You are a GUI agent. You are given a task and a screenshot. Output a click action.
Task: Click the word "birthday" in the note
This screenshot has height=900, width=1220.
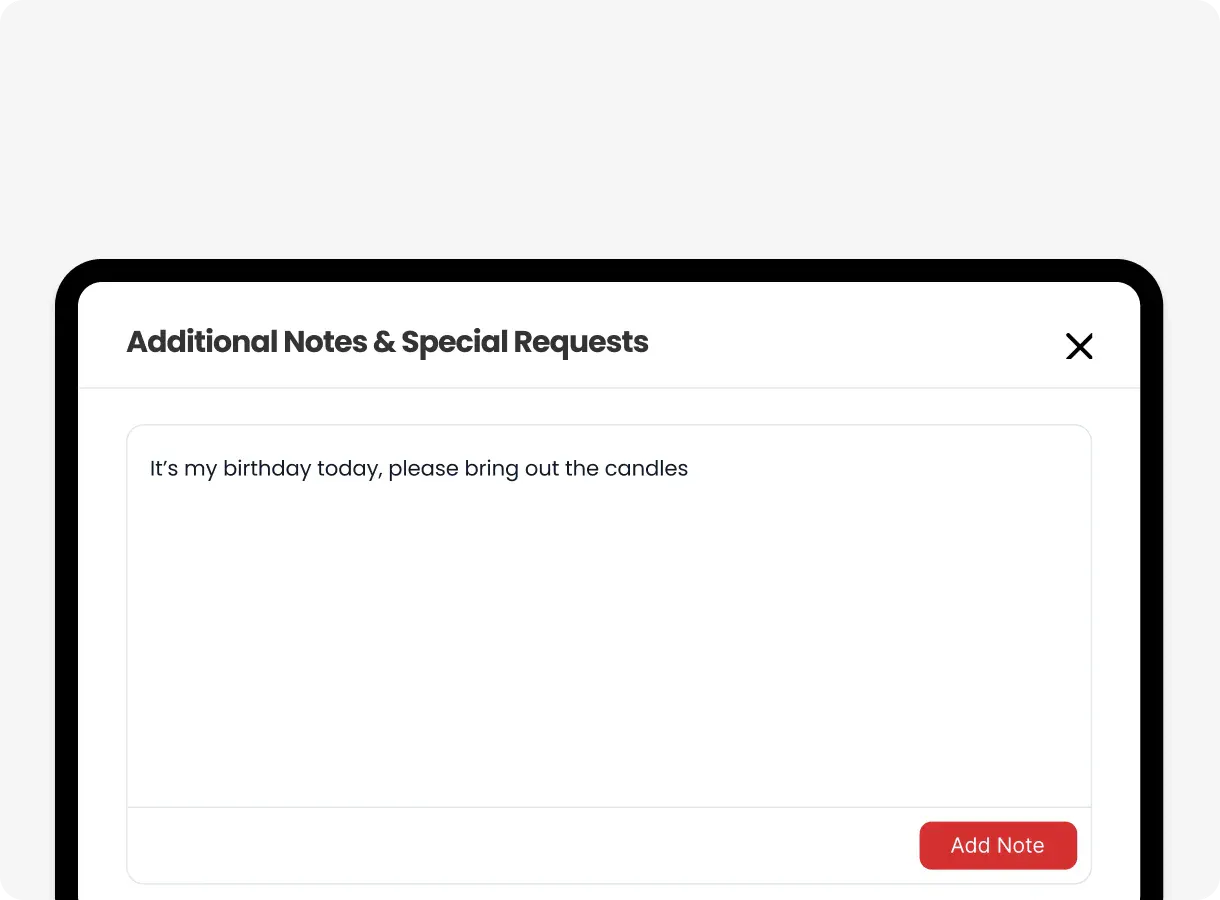[267, 469]
